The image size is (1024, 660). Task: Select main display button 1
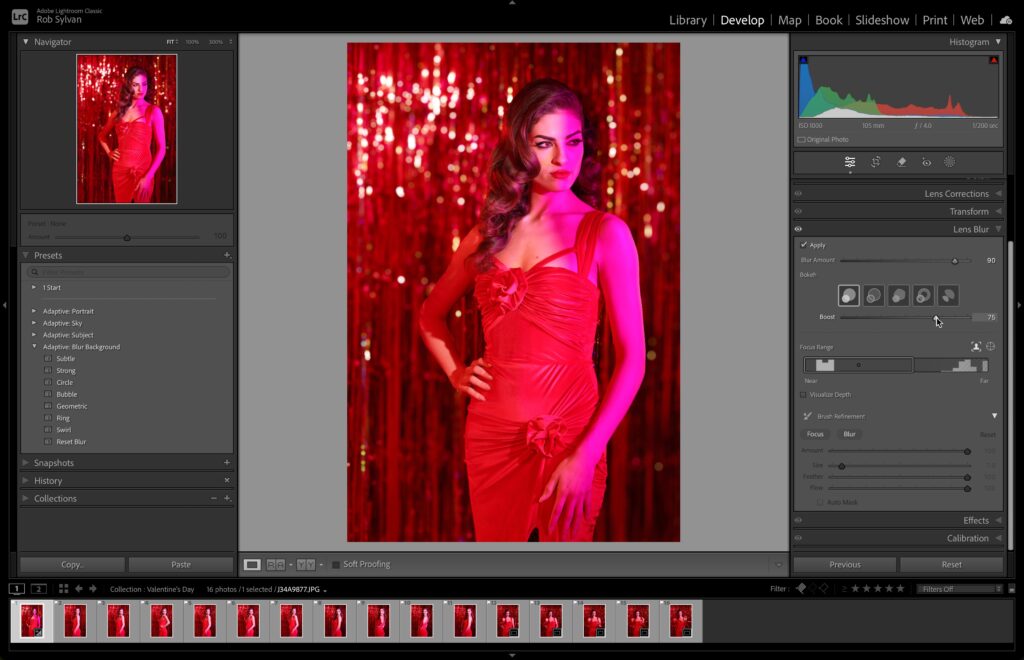click(16, 589)
